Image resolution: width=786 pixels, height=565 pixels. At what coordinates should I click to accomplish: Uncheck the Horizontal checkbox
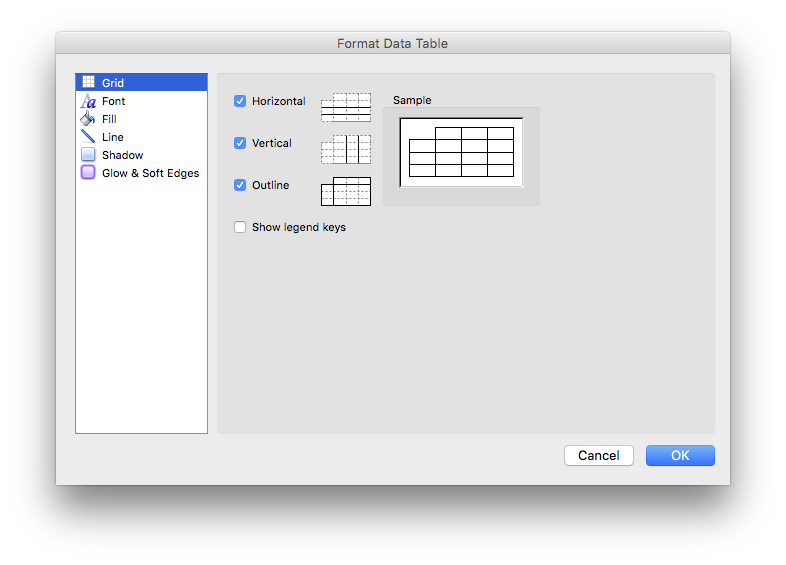[240, 101]
